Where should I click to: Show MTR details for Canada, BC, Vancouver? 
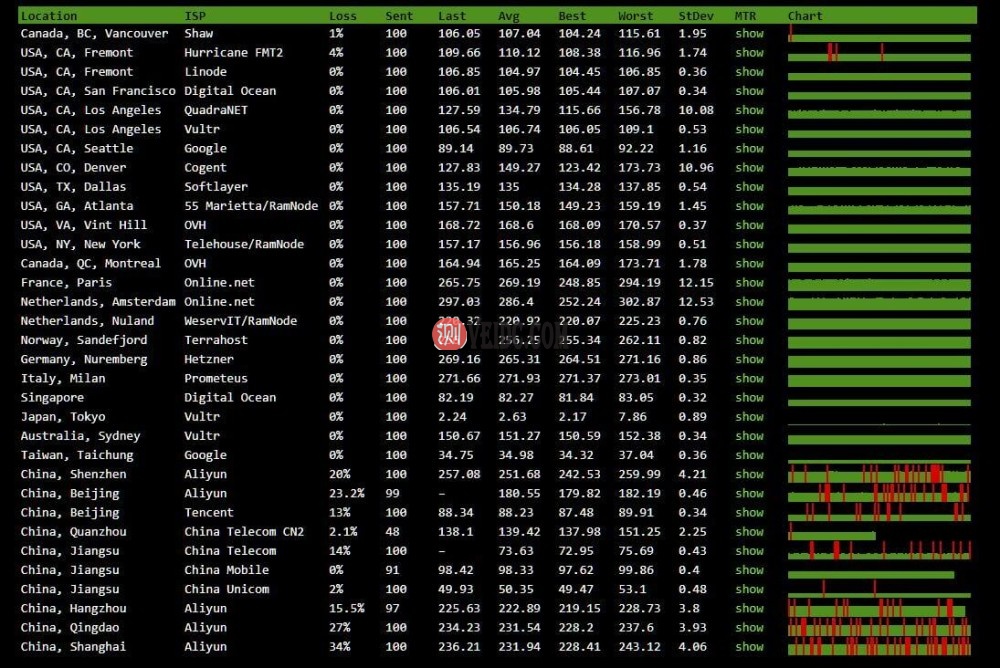pyautogui.click(x=750, y=33)
